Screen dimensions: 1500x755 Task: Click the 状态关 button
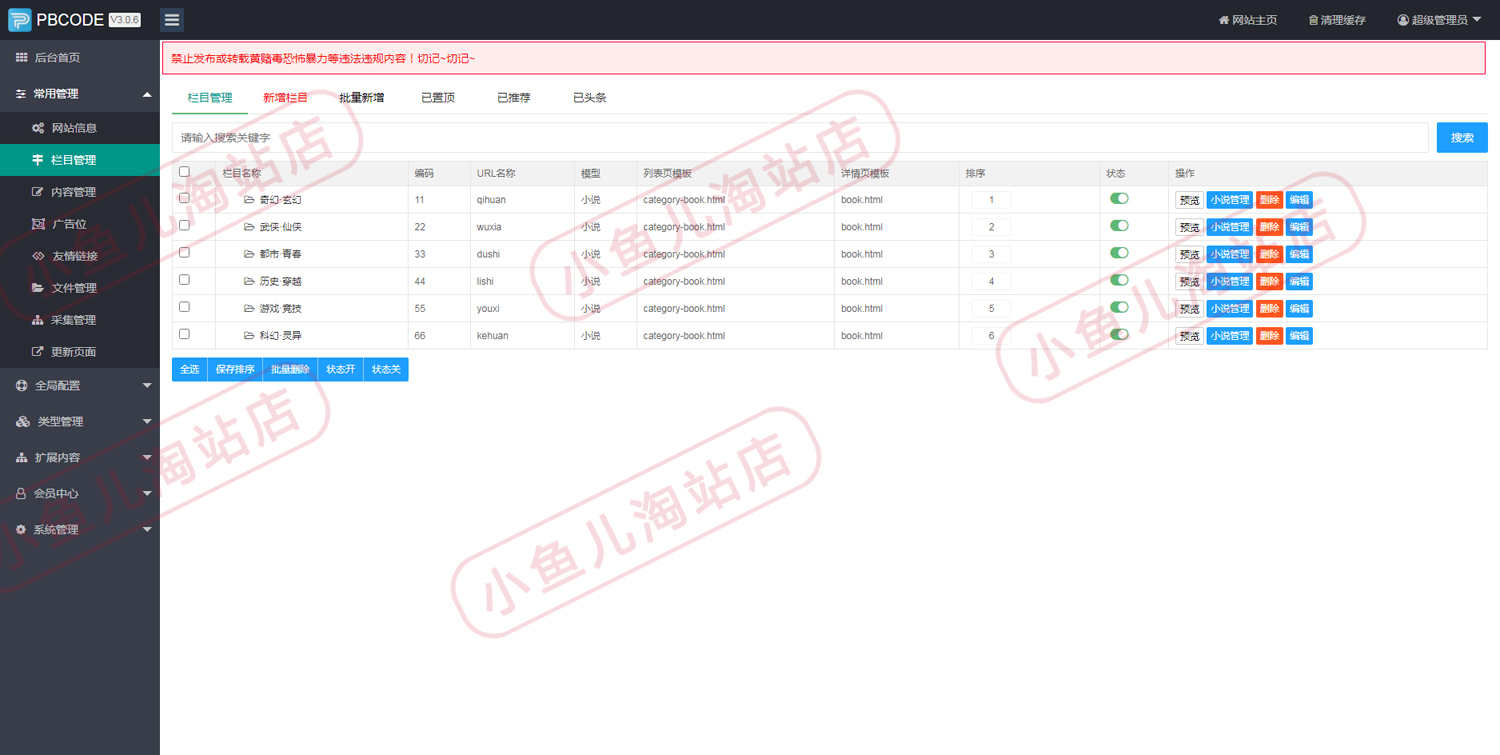386,369
